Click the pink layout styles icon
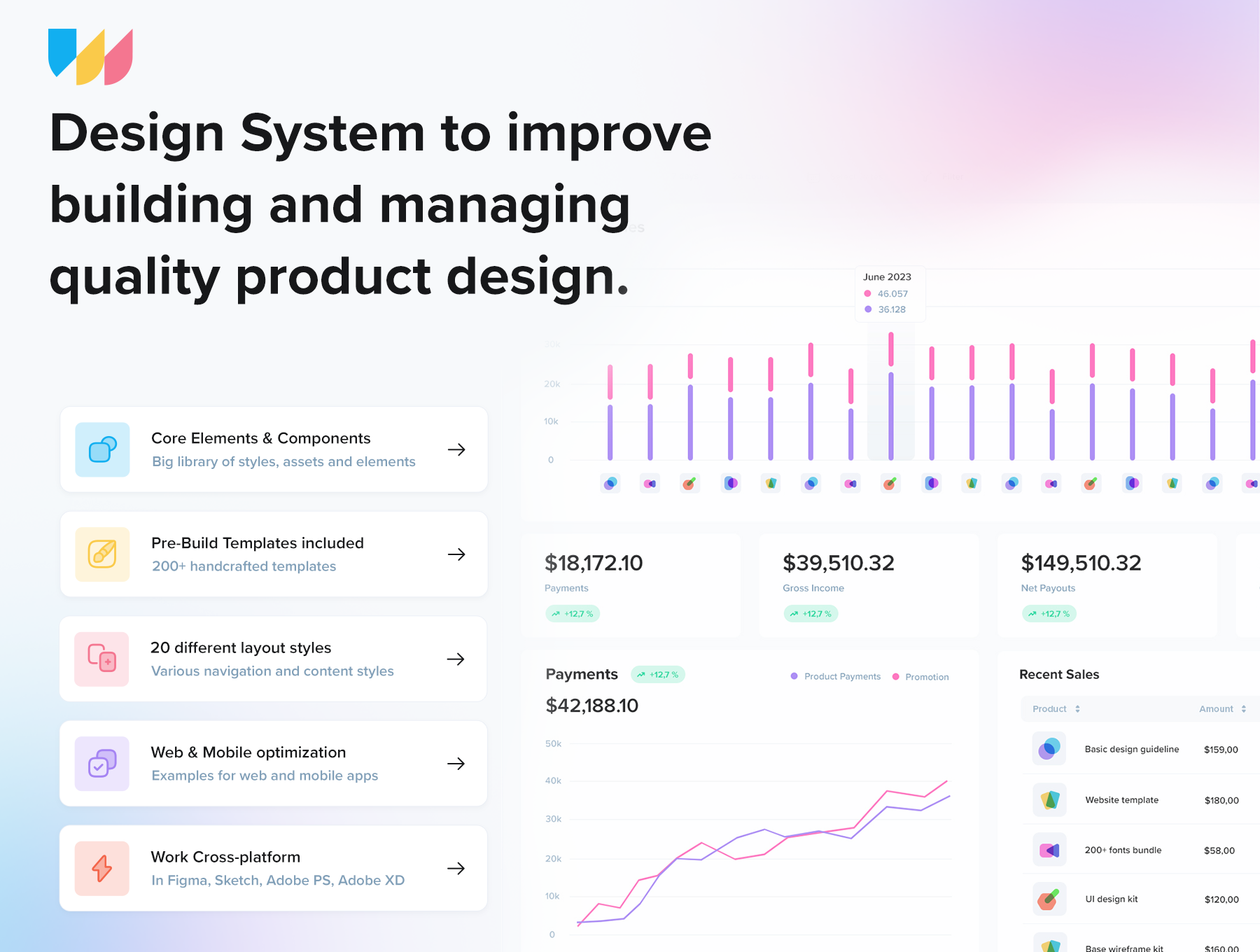The height and width of the screenshot is (952, 1260). click(x=101, y=659)
